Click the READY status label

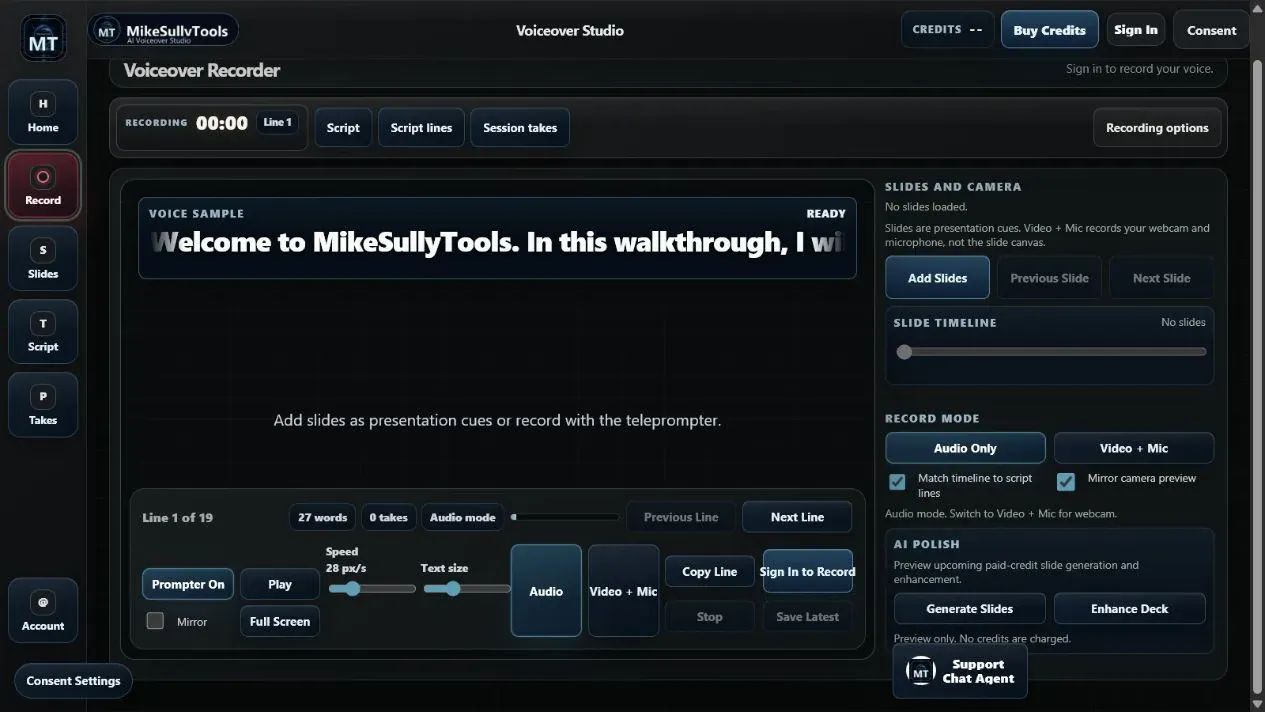tap(826, 213)
